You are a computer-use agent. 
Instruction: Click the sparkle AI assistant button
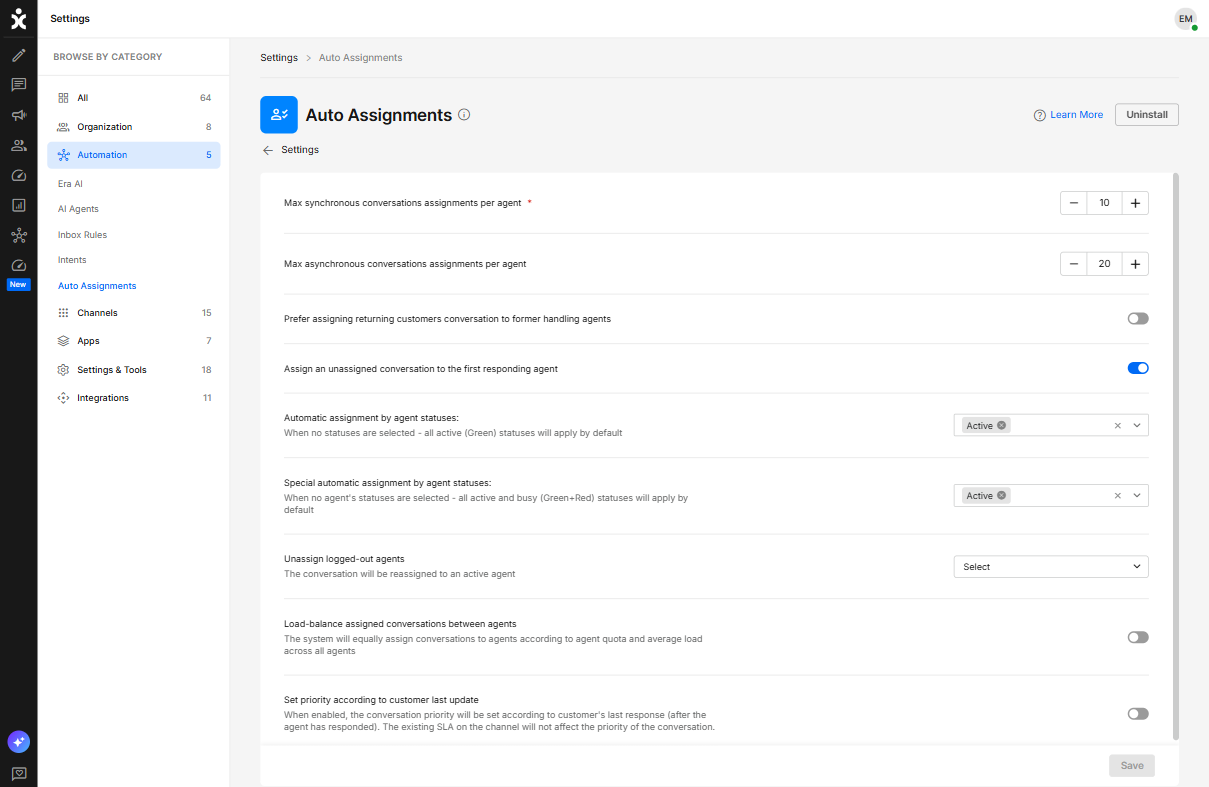pos(18,742)
